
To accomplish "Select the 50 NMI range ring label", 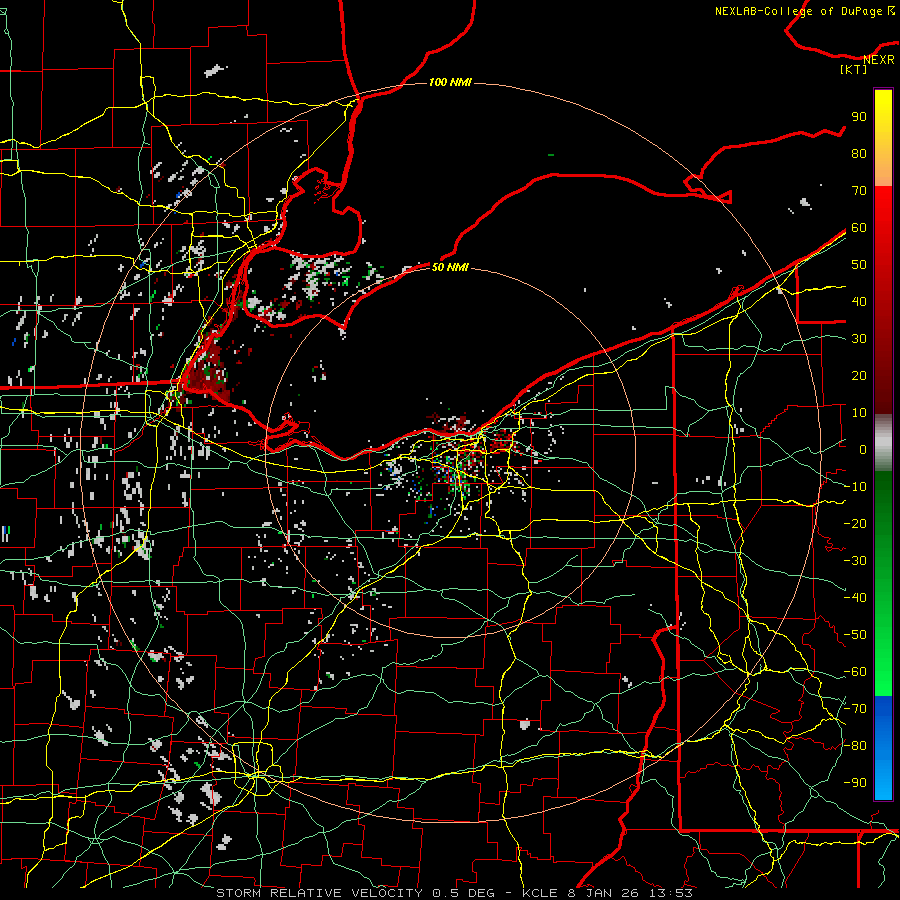I will pos(450,267).
